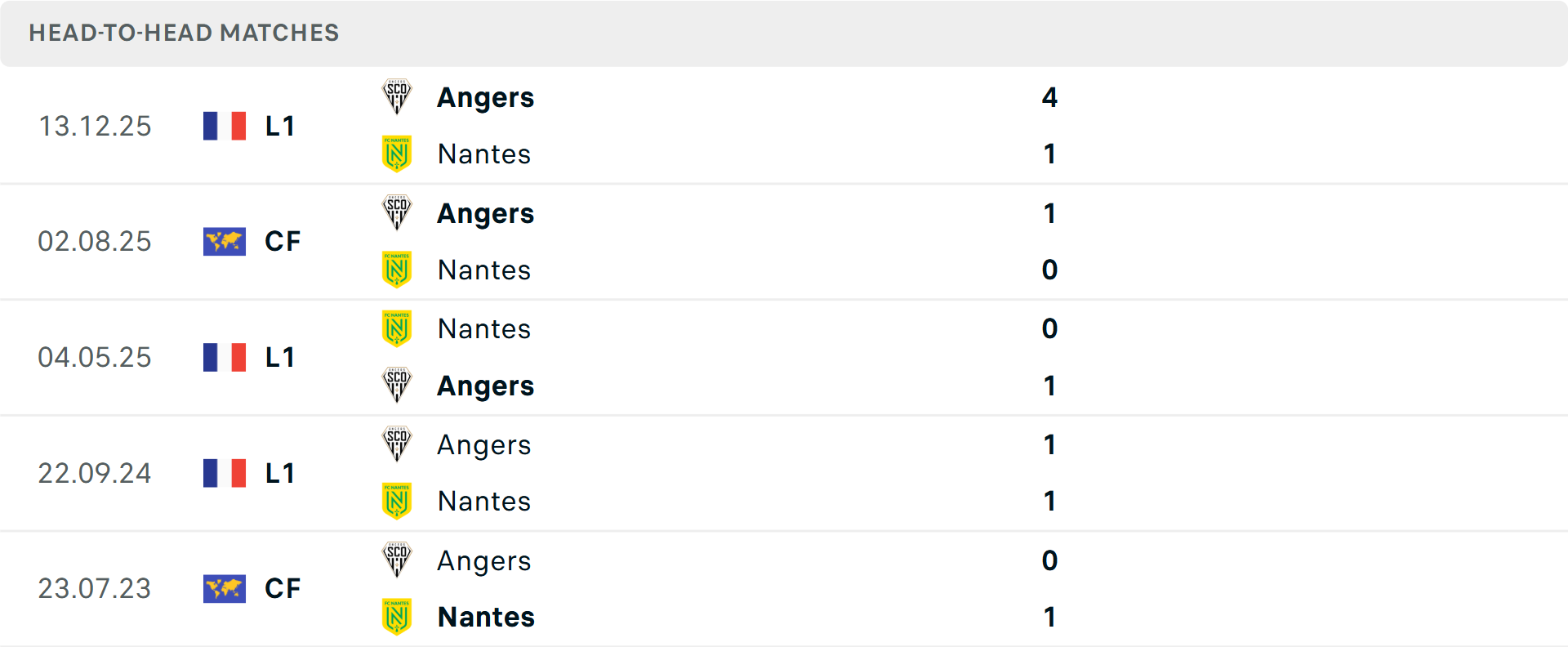This screenshot has width=1568, height=647.
Task: Open the Nantes team page from the bottom row
Action: pyautogui.click(x=485, y=617)
